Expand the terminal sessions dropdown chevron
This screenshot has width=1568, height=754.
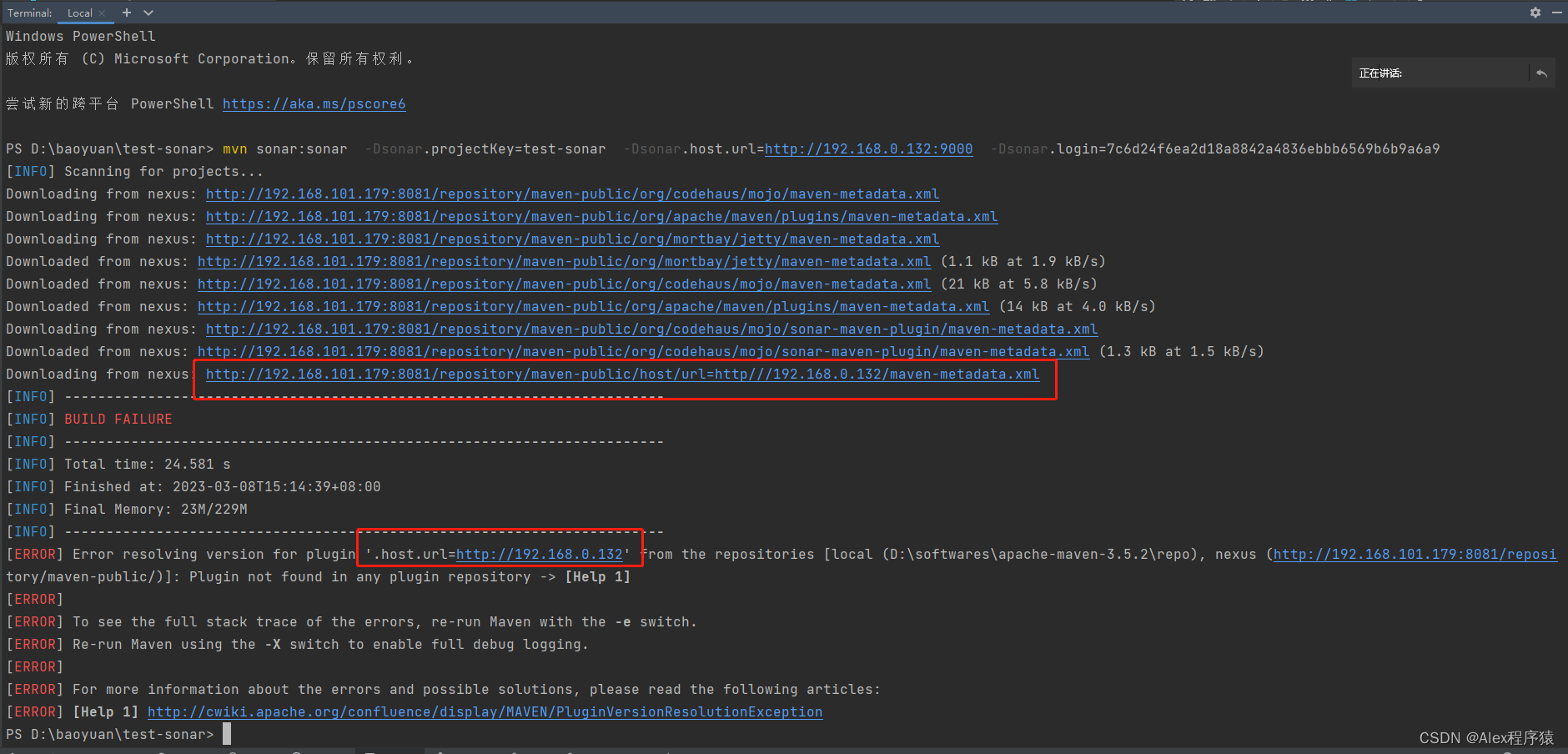click(x=148, y=13)
